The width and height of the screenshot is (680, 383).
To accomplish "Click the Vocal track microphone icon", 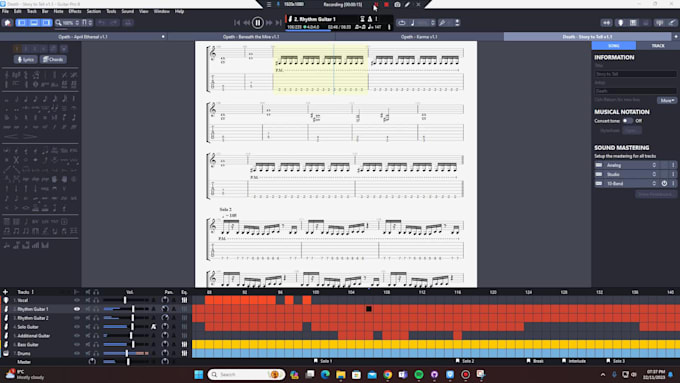I will (x=6, y=300).
